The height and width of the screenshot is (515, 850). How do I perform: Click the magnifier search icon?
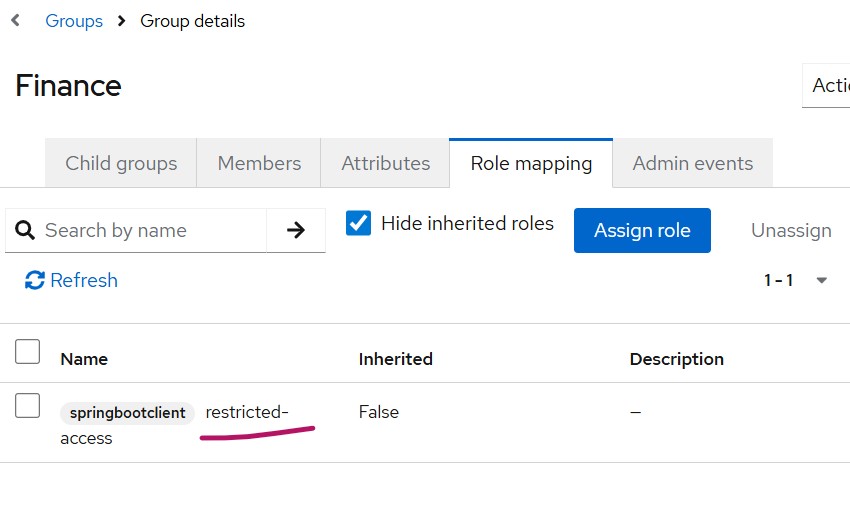coord(26,231)
